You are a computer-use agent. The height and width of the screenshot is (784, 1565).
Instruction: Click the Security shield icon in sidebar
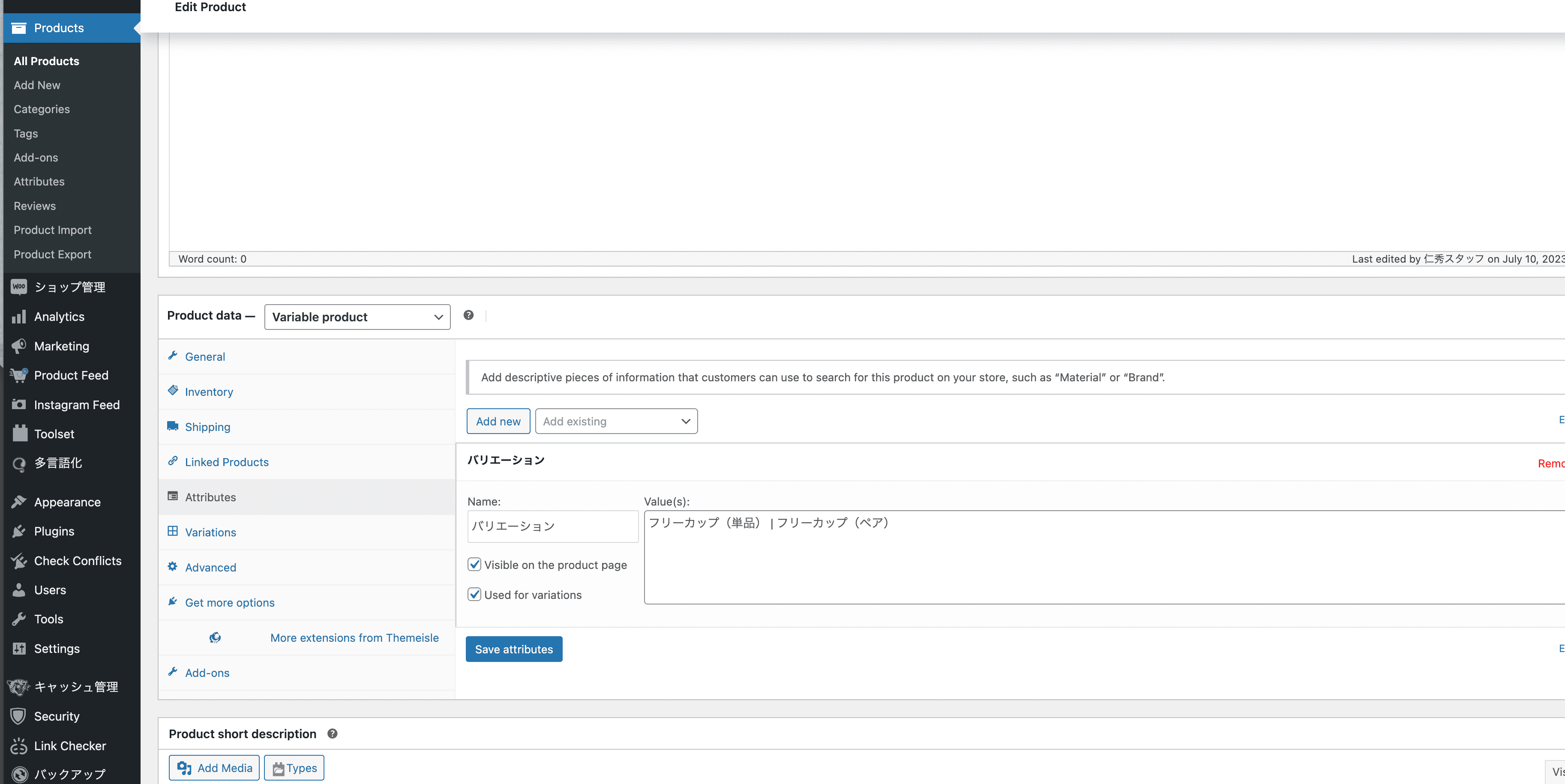(19, 716)
